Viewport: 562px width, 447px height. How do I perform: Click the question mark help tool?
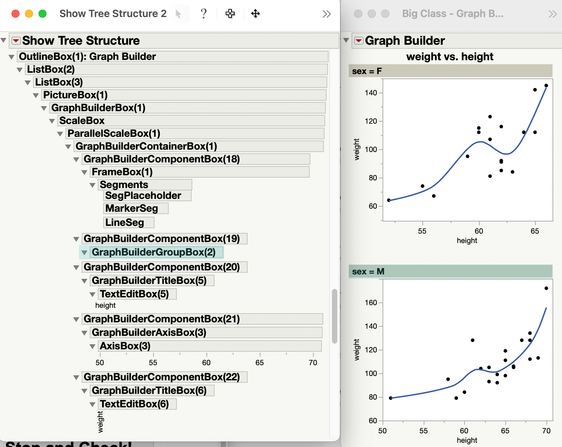204,14
